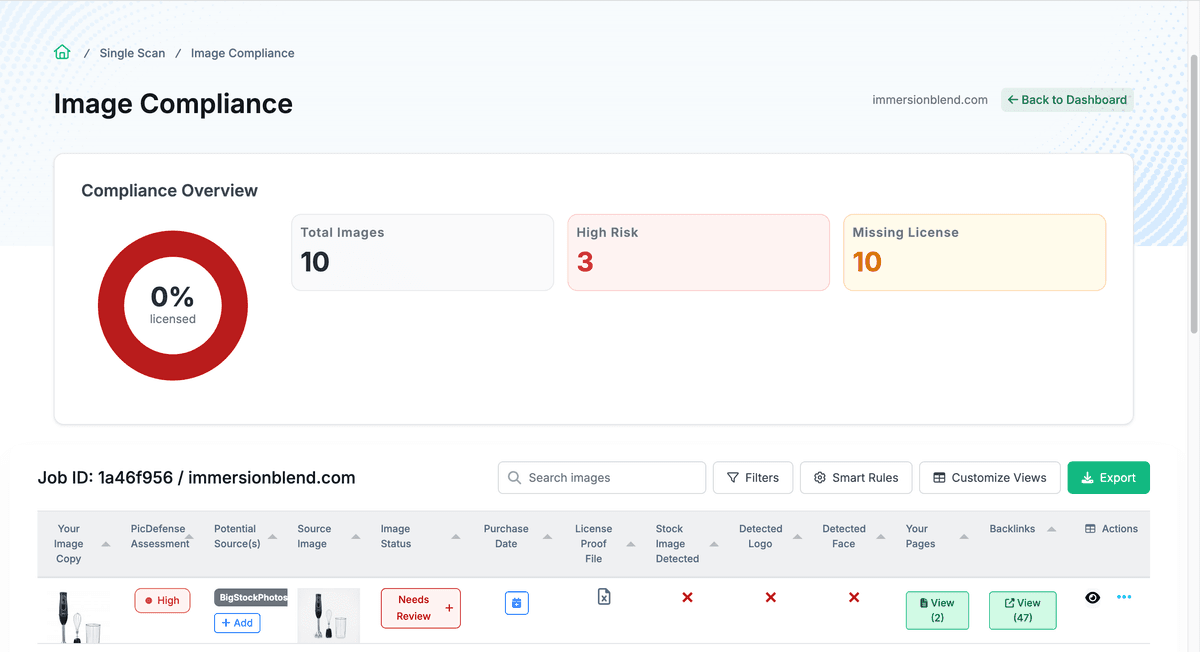
Task: Open the Total Images card
Action: tap(422, 252)
